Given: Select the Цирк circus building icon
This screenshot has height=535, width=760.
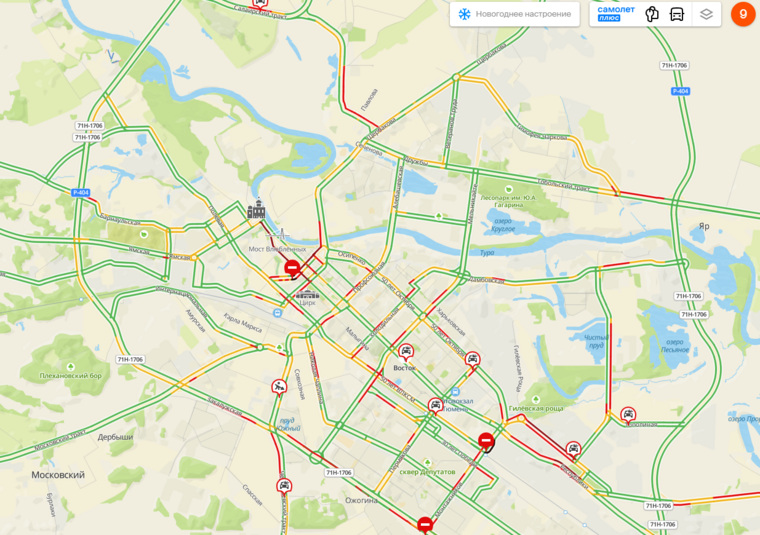Looking at the screenshot, I should 307,294.
